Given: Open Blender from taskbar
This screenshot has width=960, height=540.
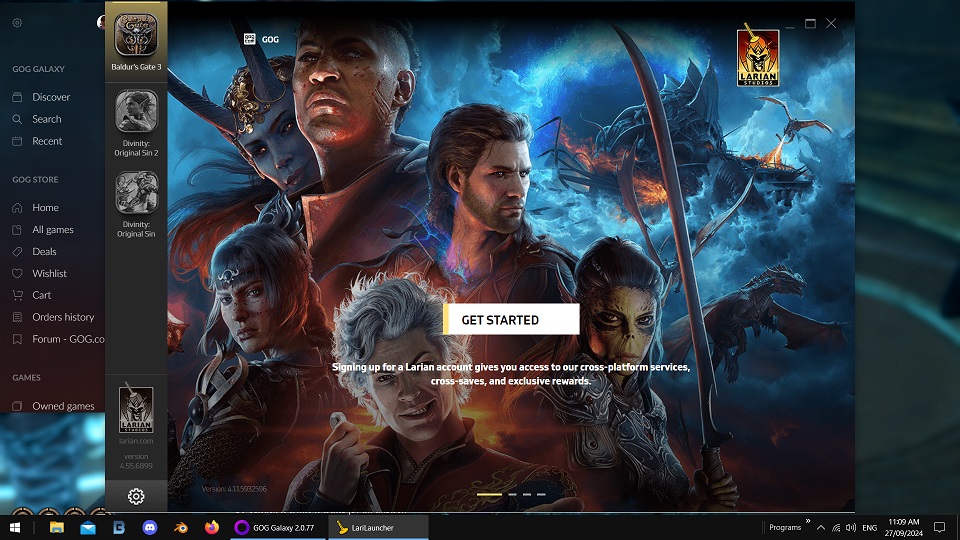Looking at the screenshot, I should (x=181, y=527).
